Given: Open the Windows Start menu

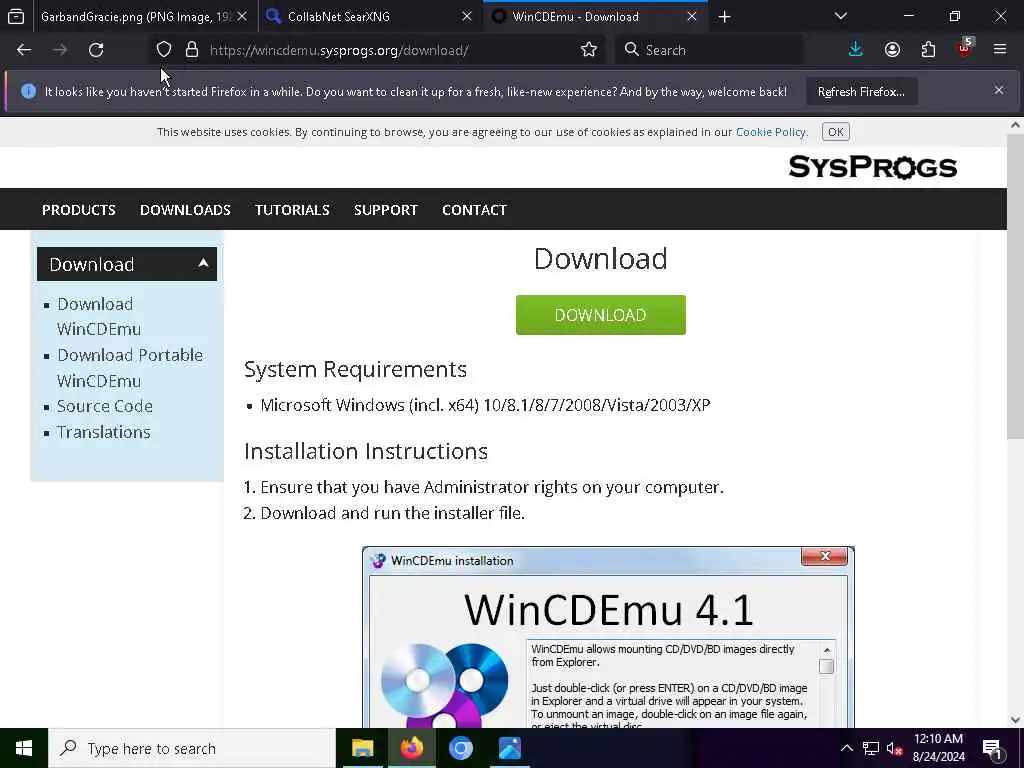Looking at the screenshot, I should (24, 748).
